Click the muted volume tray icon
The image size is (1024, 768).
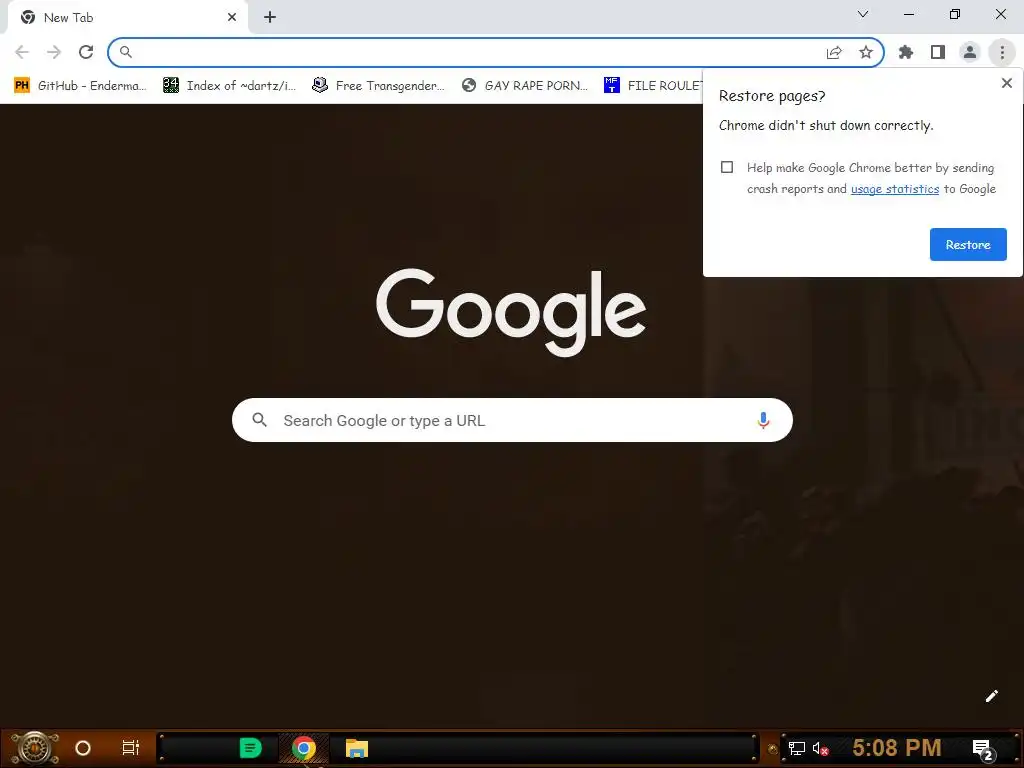point(820,748)
